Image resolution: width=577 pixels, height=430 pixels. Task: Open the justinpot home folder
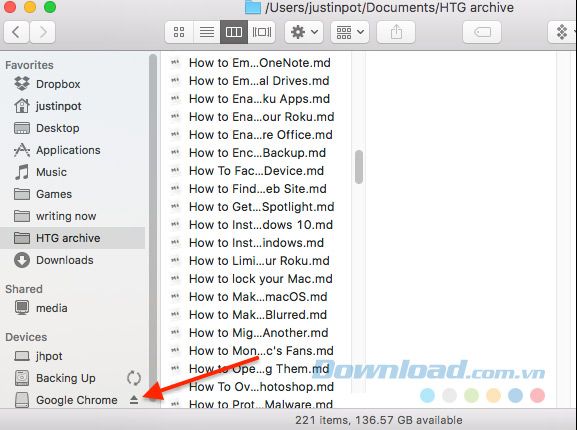click(72, 106)
